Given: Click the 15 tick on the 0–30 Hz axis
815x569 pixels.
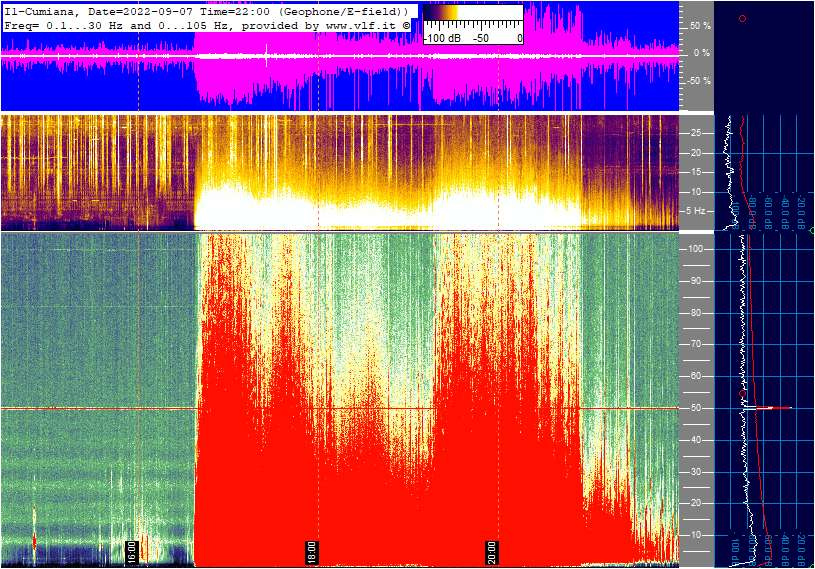Looking at the screenshot, I should (695, 172).
